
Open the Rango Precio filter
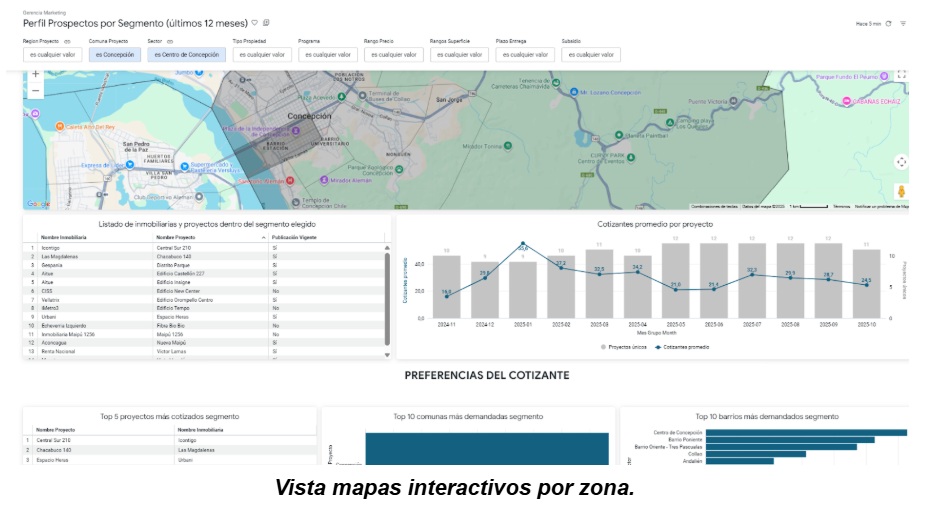click(394, 55)
